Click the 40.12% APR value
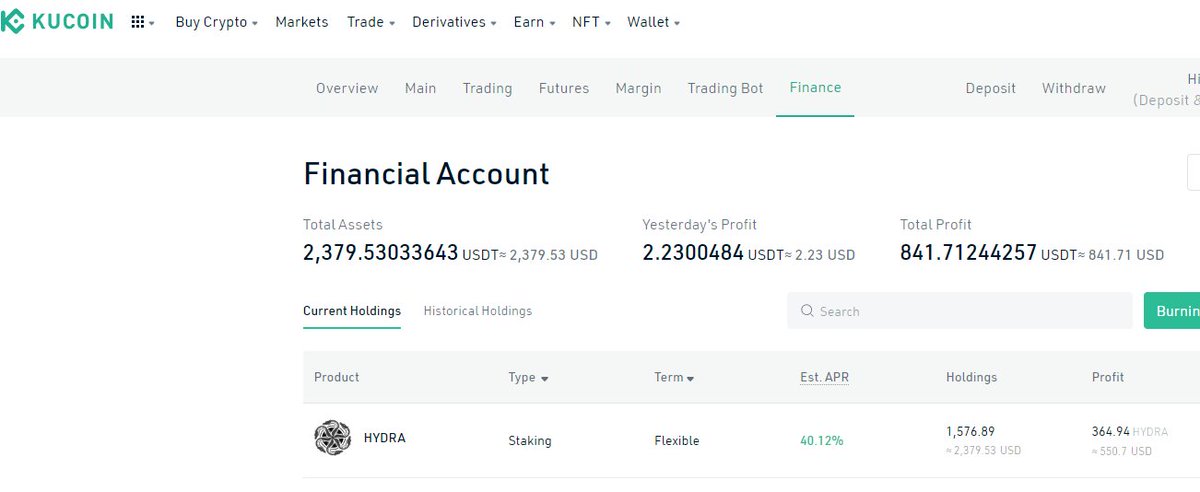This screenshot has width=1200, height=492. [x=822, y=440]
